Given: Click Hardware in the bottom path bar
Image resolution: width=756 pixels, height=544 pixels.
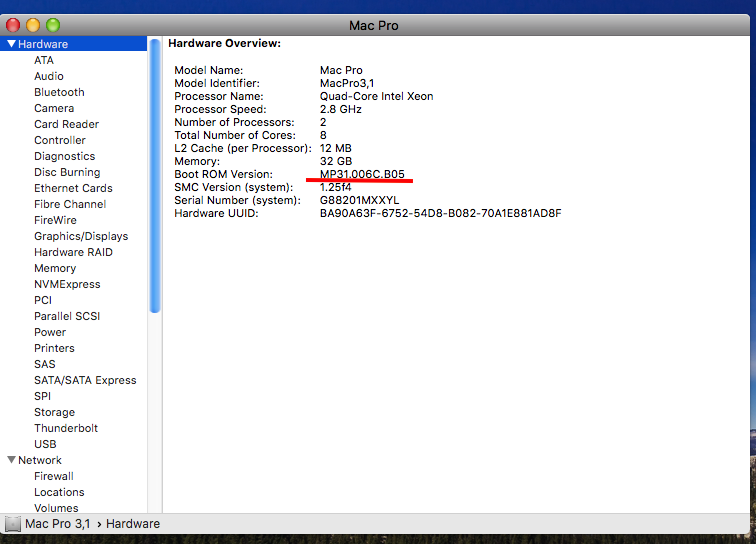Looking at the screenshot, I should tap(133, 524).
